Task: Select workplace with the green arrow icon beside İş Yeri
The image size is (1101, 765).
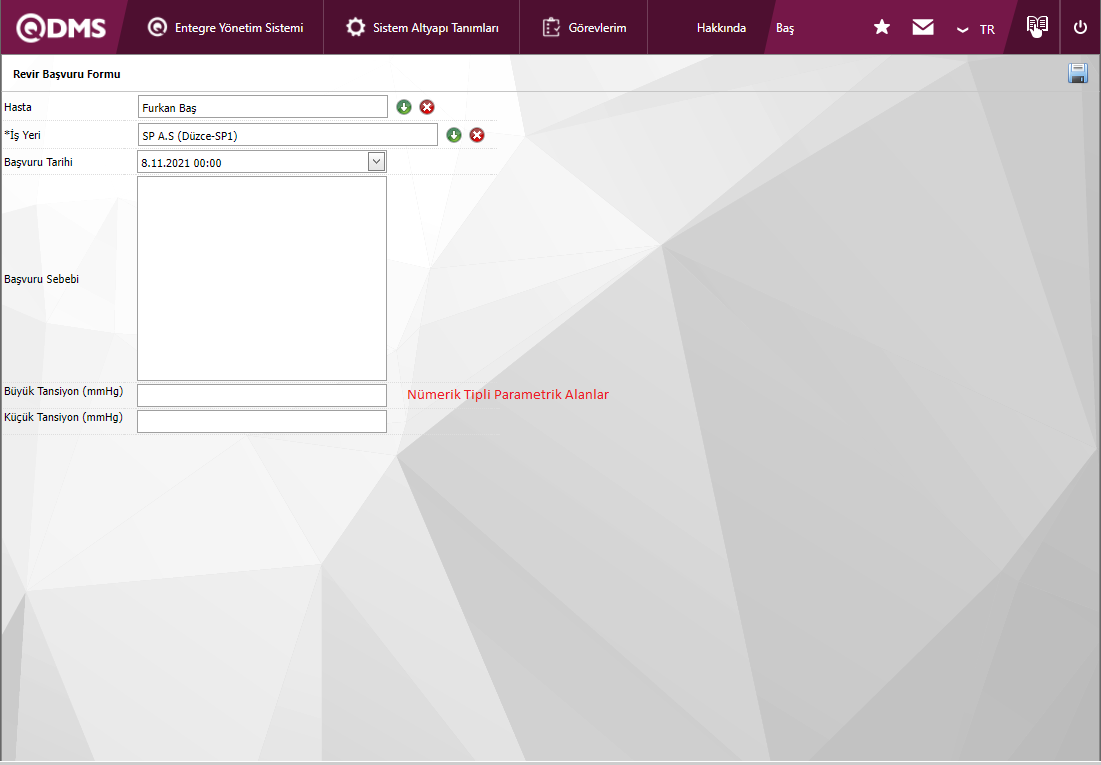Action: 454,135
